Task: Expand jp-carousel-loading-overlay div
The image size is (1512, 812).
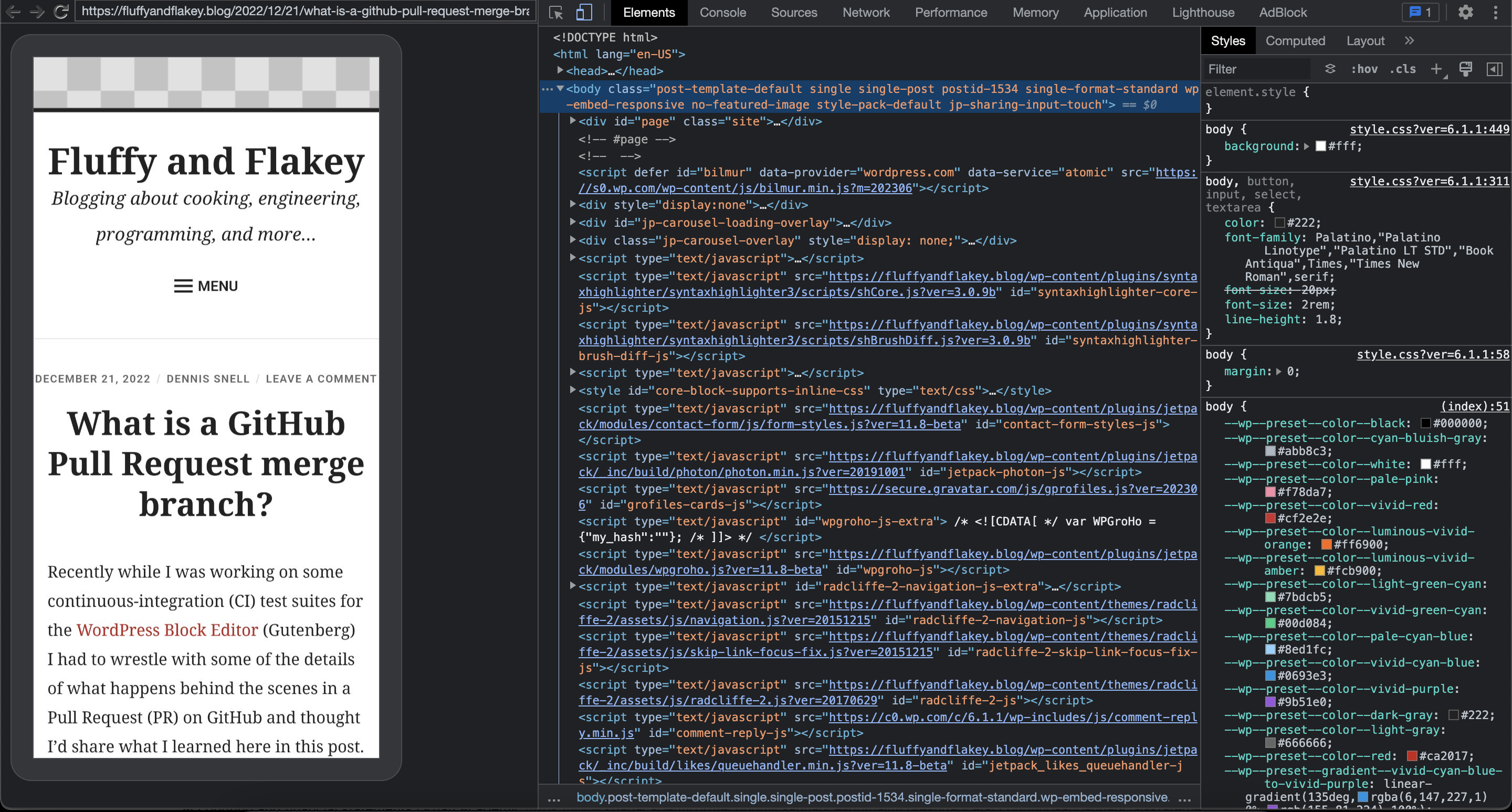Action: point(573,222)
